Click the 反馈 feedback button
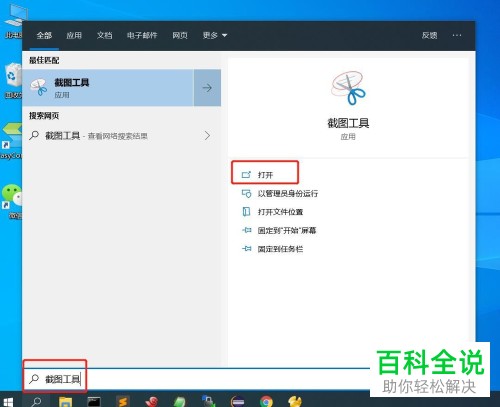 coord(429,35)
